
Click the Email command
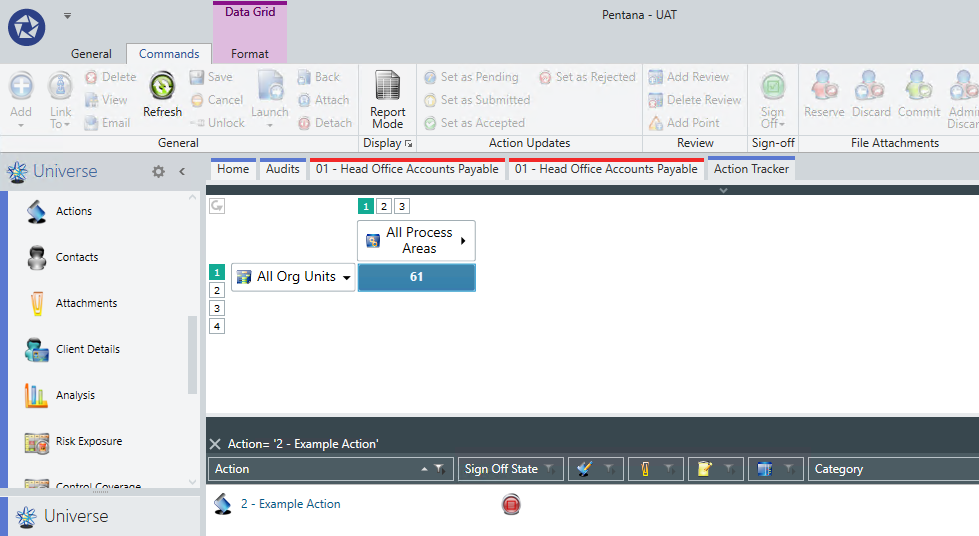click(107, 123)
